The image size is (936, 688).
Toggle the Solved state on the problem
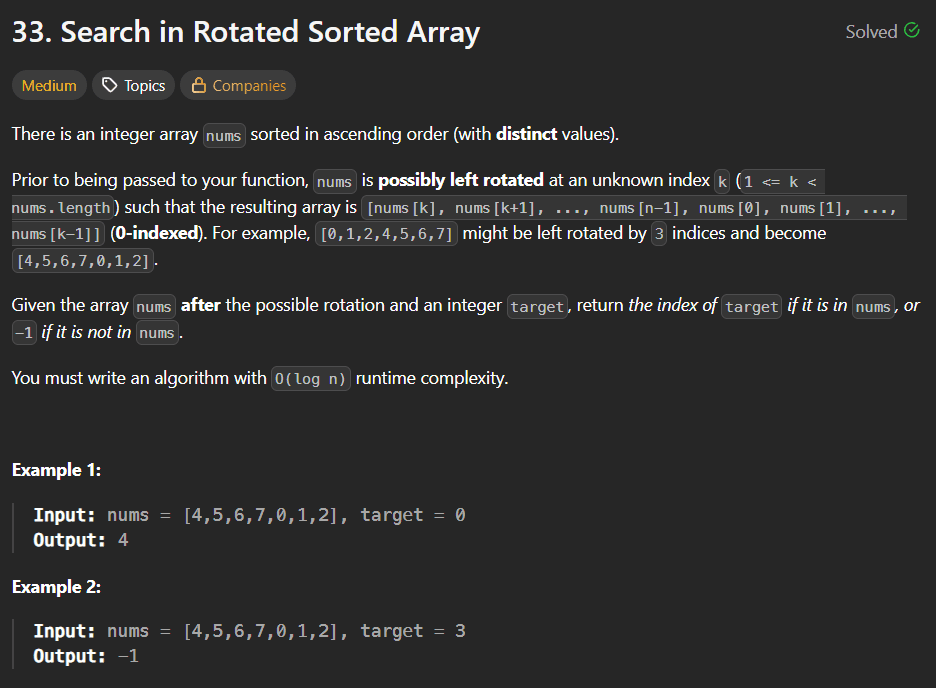882,31
